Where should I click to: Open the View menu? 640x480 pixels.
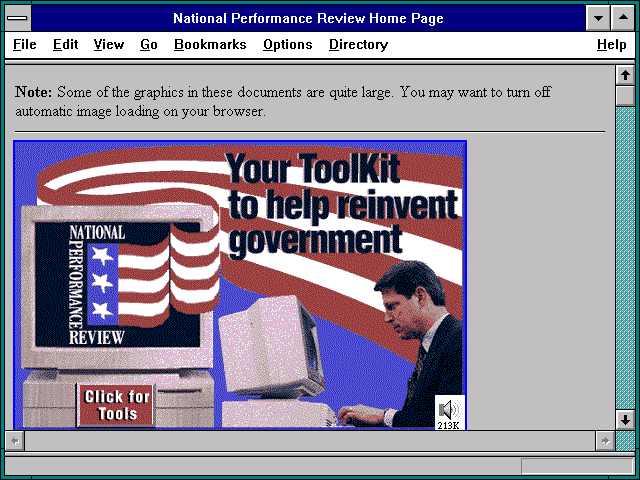(x=109, y=44)
